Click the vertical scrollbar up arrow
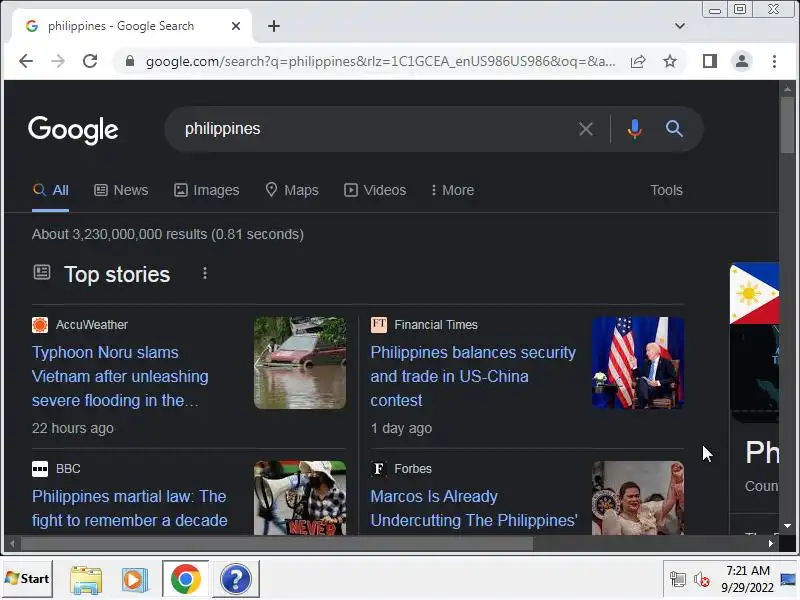Screen dimensions: 800x600 [x=787, y=89]
